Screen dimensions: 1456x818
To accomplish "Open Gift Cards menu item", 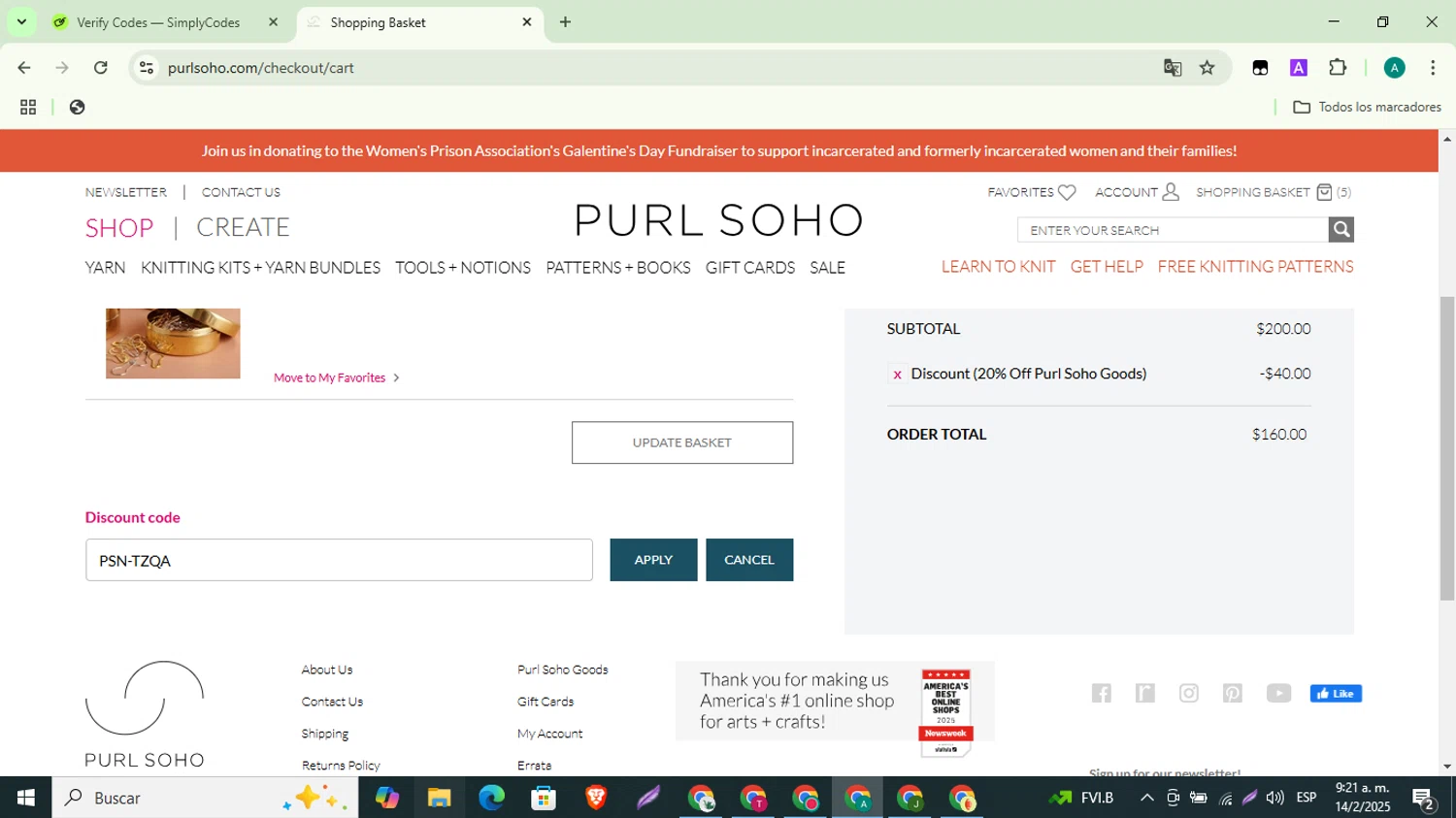I will tap(750, 268).
